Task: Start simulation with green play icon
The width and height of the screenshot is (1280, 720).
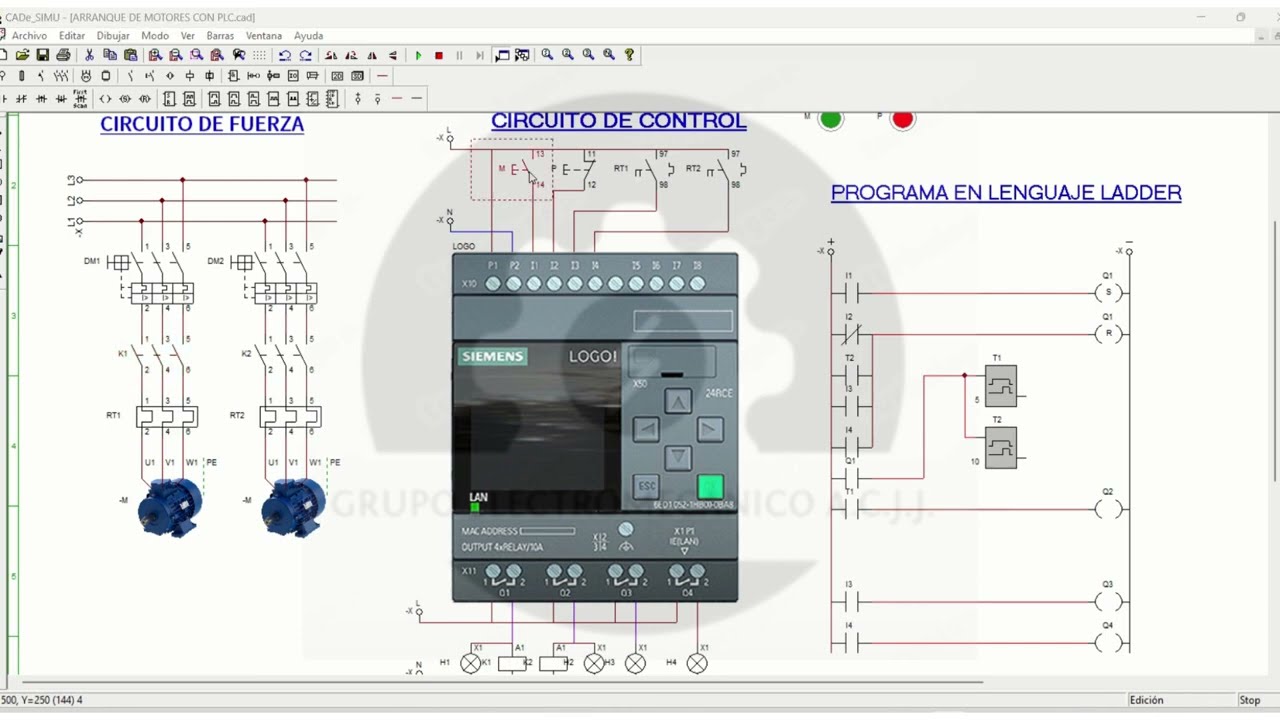Action: tap(418, 55)
